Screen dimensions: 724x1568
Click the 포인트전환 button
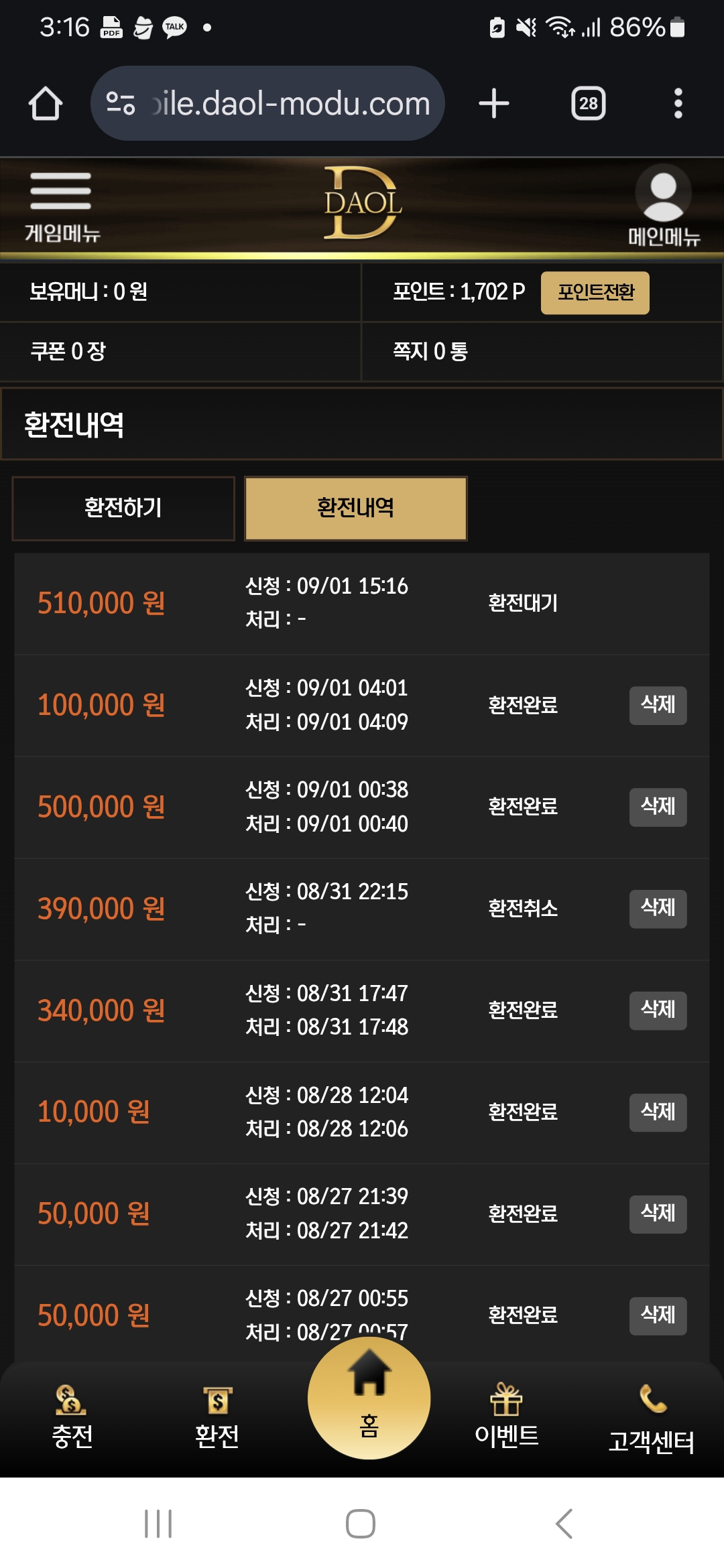point(595,293)
